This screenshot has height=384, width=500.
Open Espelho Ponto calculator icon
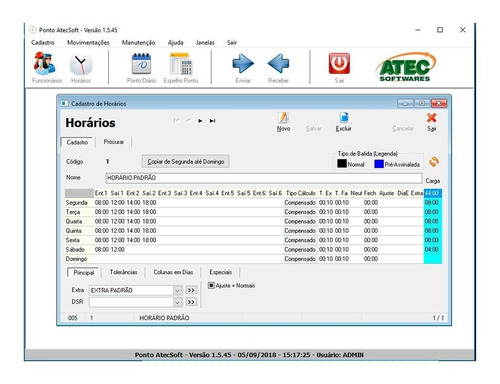[181, 64]
